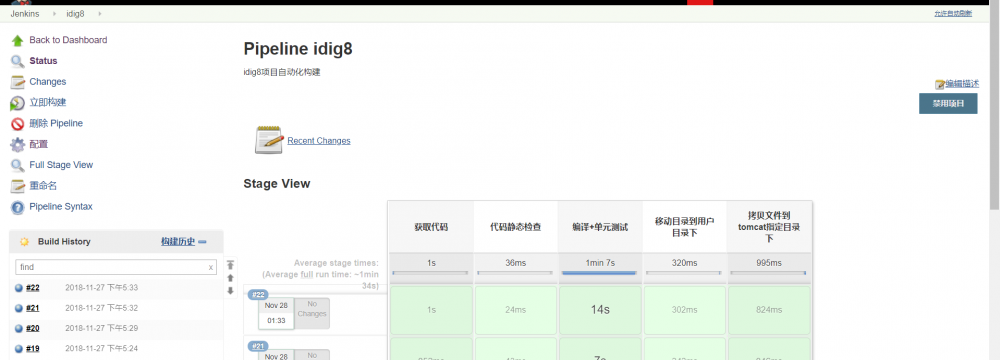Open build #19 in build history
This screenshot has width=1000, height=360.
click(x=33, y=349)
